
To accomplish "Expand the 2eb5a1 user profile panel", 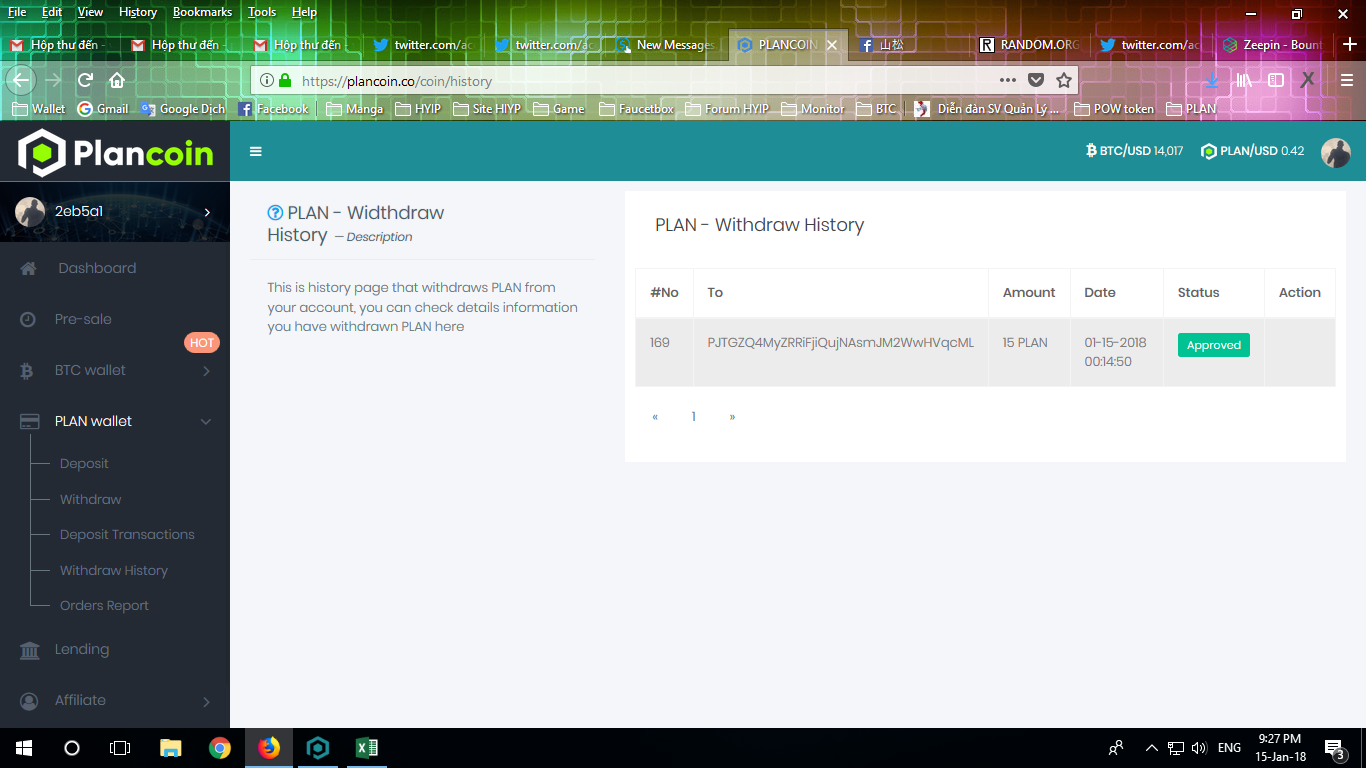I will tap(115, 211).
